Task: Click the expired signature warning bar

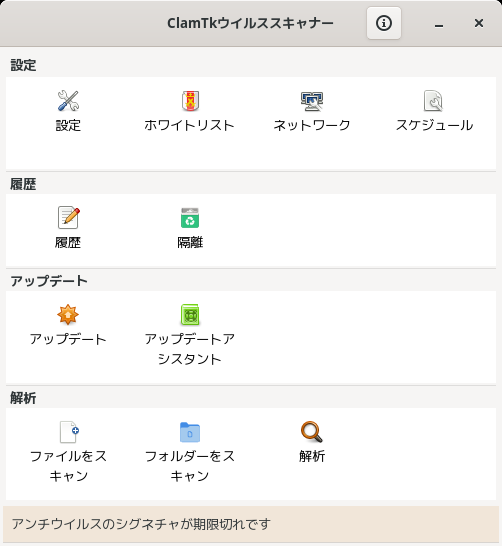Action: [251, 524]
